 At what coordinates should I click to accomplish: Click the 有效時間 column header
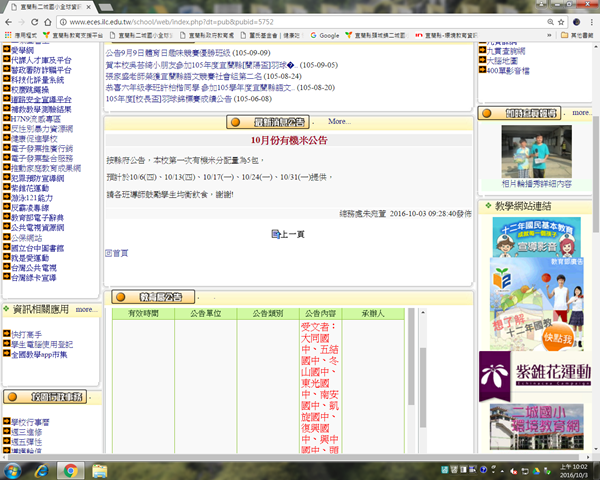[x=143, y=313]
